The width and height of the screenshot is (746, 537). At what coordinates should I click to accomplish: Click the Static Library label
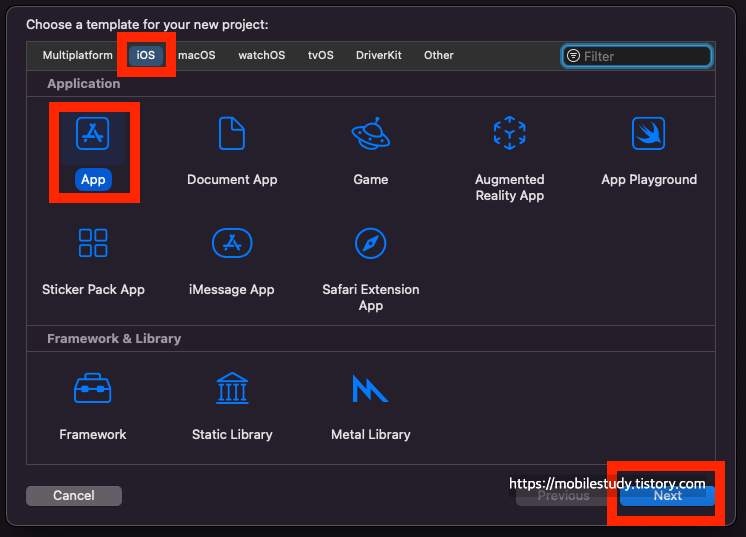pyautogui.click(x=232, y=434)
